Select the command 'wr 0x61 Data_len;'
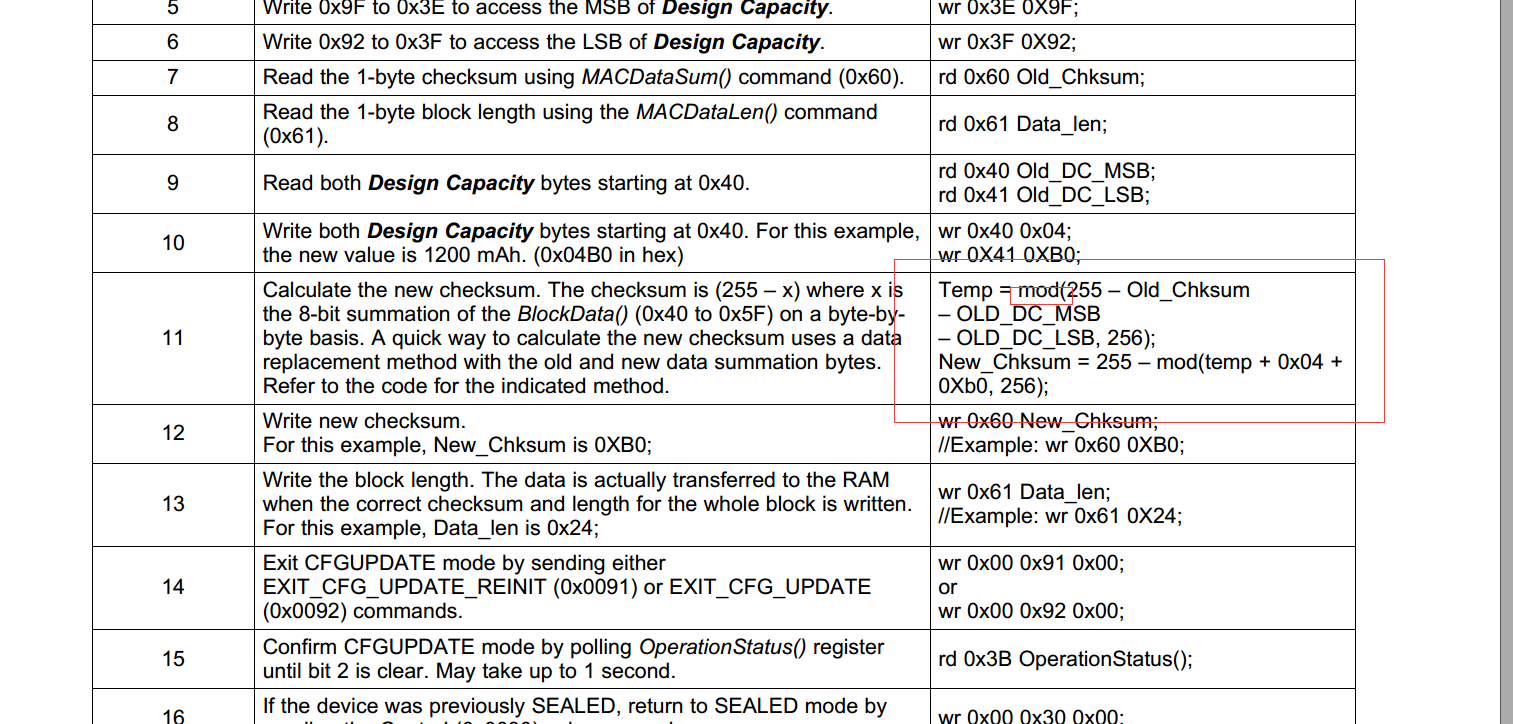This screenshot has width=1513, height=724. [1025, 492]
